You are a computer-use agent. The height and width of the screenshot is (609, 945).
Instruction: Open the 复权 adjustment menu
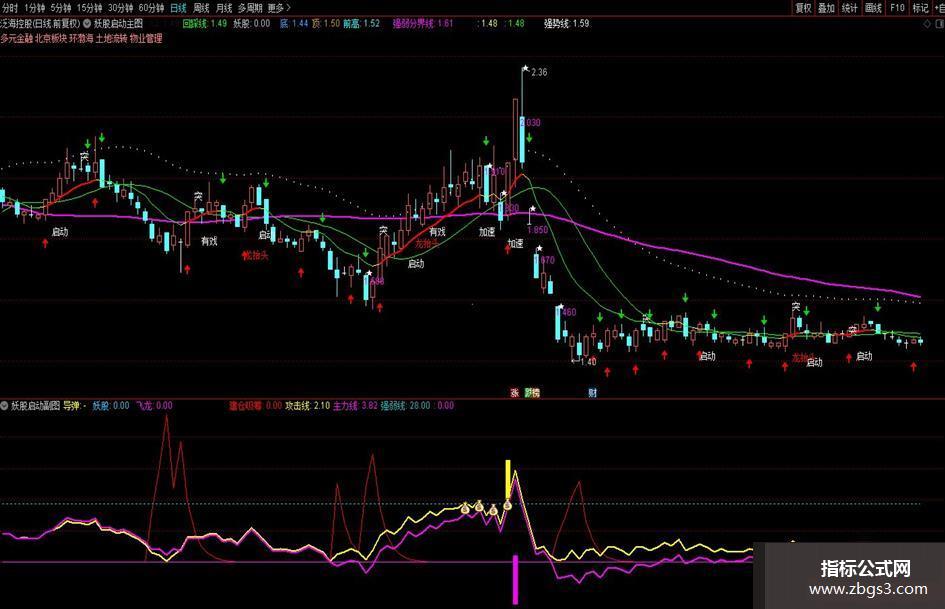[x=803, y=8]
